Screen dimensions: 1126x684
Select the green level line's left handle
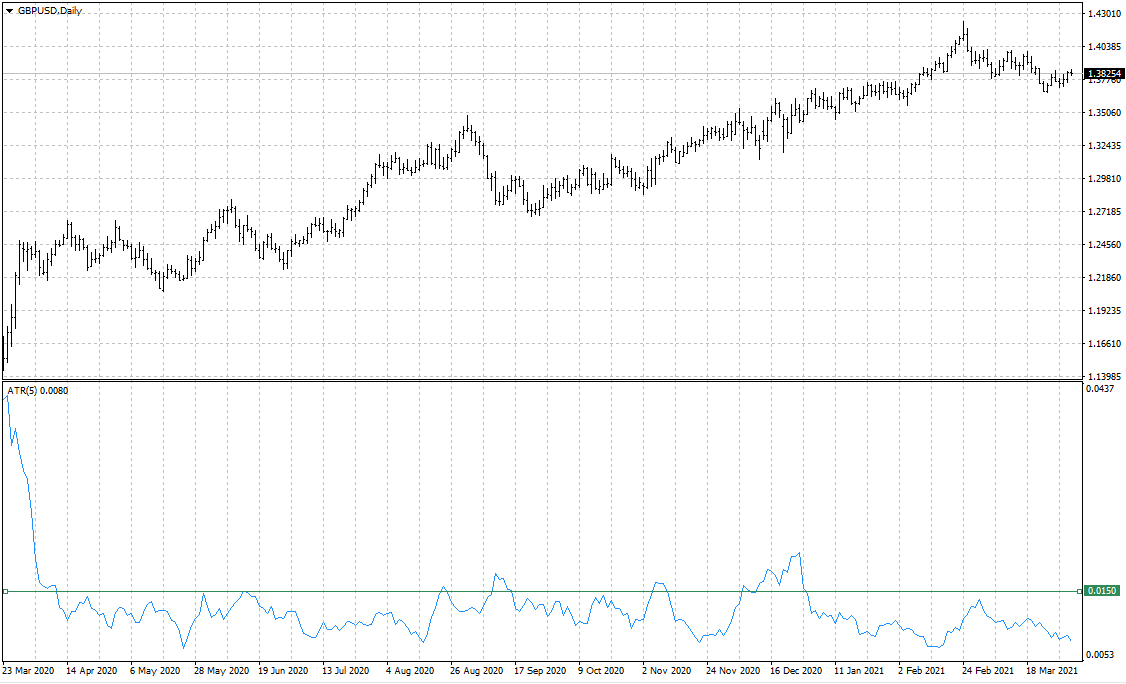(x=5, y=591)
